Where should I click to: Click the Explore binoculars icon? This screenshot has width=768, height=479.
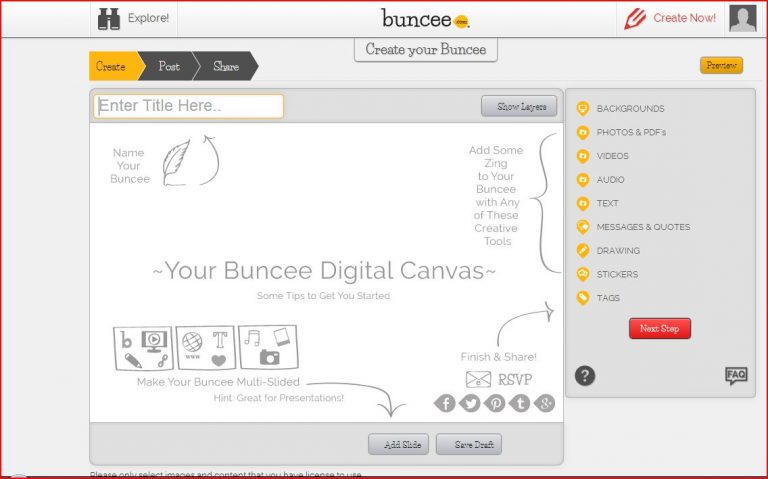109,19
